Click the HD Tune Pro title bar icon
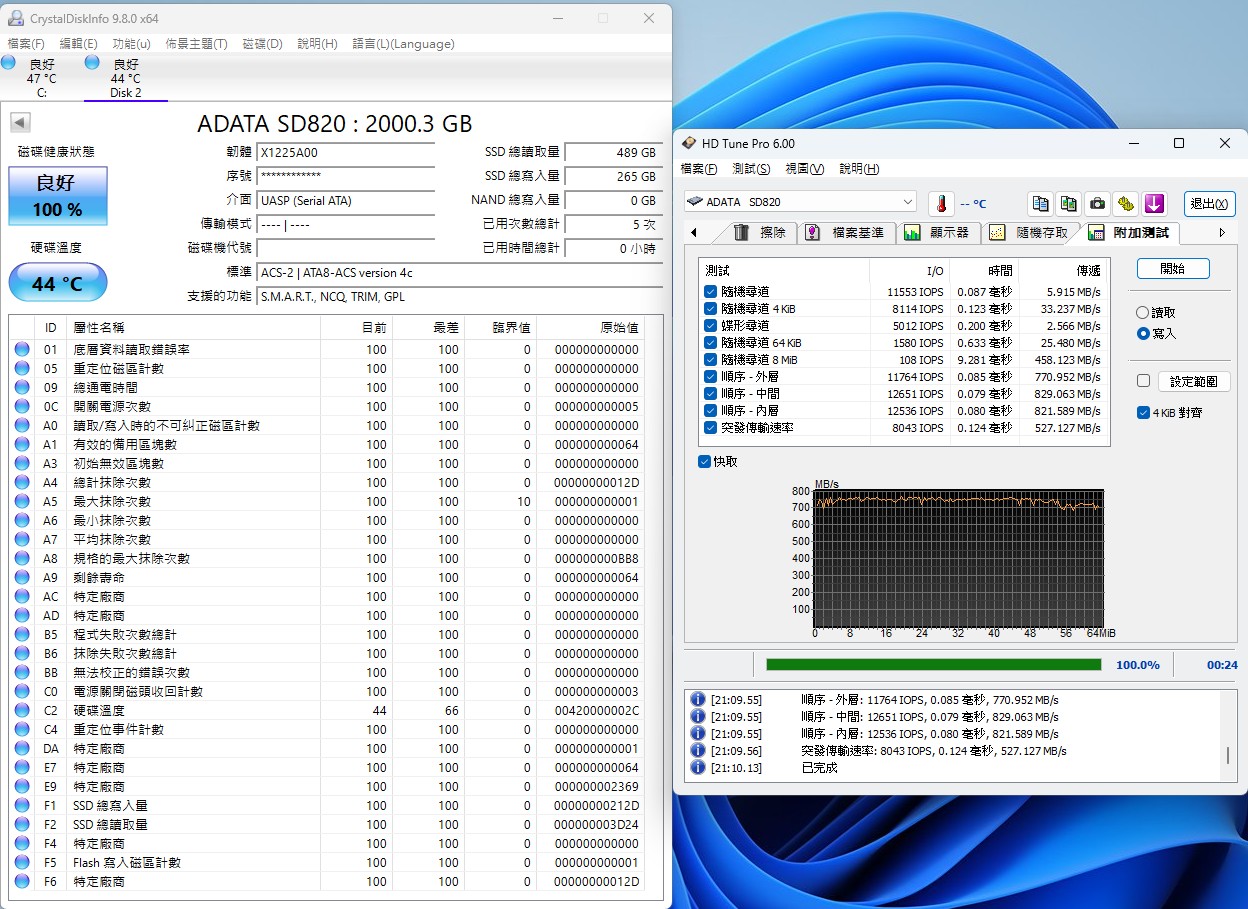The height and width of the screenshot is (909, 1248). (x=689, y=143)
